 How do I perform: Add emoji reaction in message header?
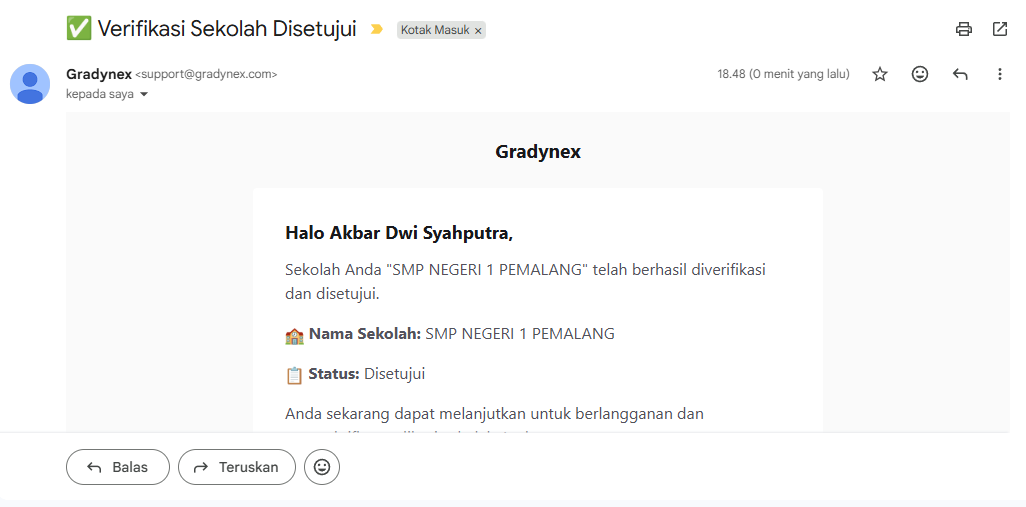click(x=920, y=75)
